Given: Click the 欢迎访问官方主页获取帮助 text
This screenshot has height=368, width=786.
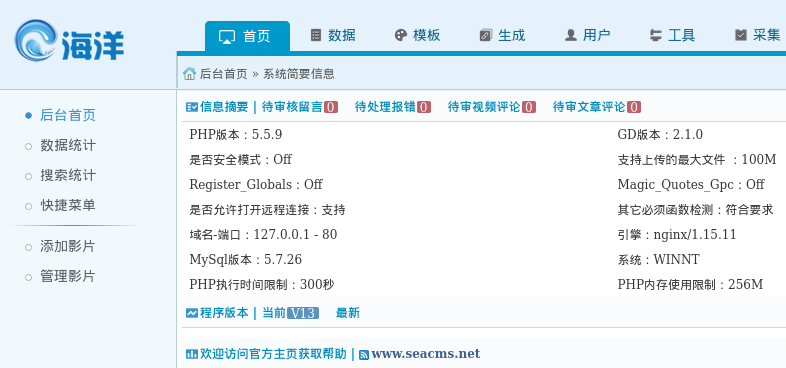Looking at the screenshot, I should coord(273,354).
